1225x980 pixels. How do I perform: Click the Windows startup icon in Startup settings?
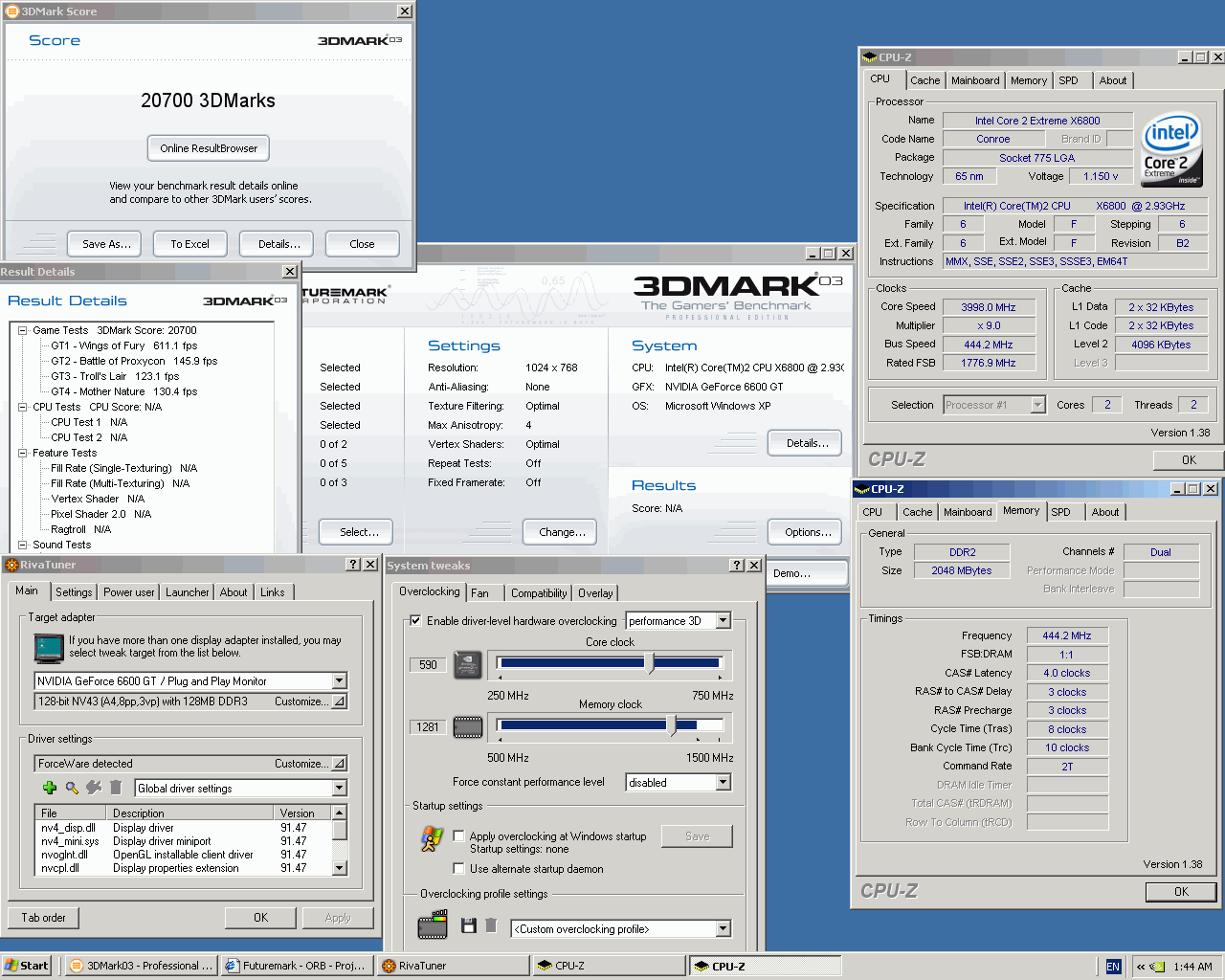432,838
